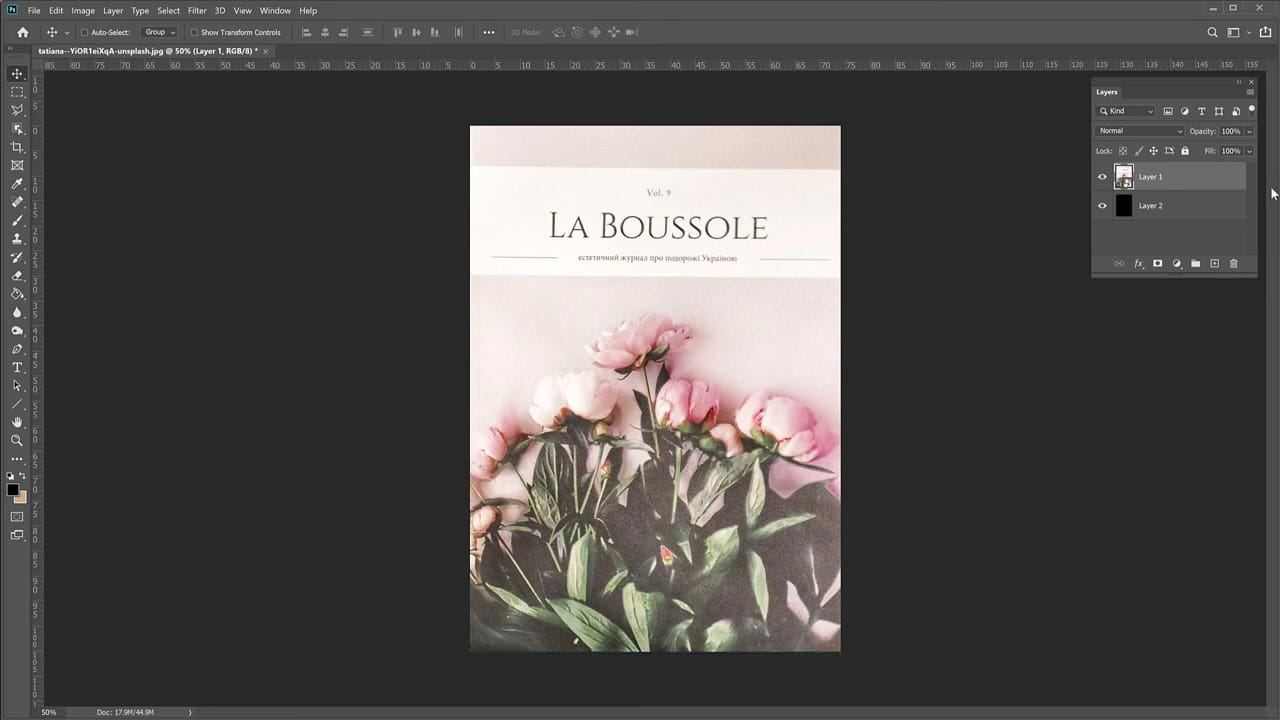The height and width of the screenshot is (720, 1280).
Task: Toggle the adjustment layer filter
Action: (1184, 111)
